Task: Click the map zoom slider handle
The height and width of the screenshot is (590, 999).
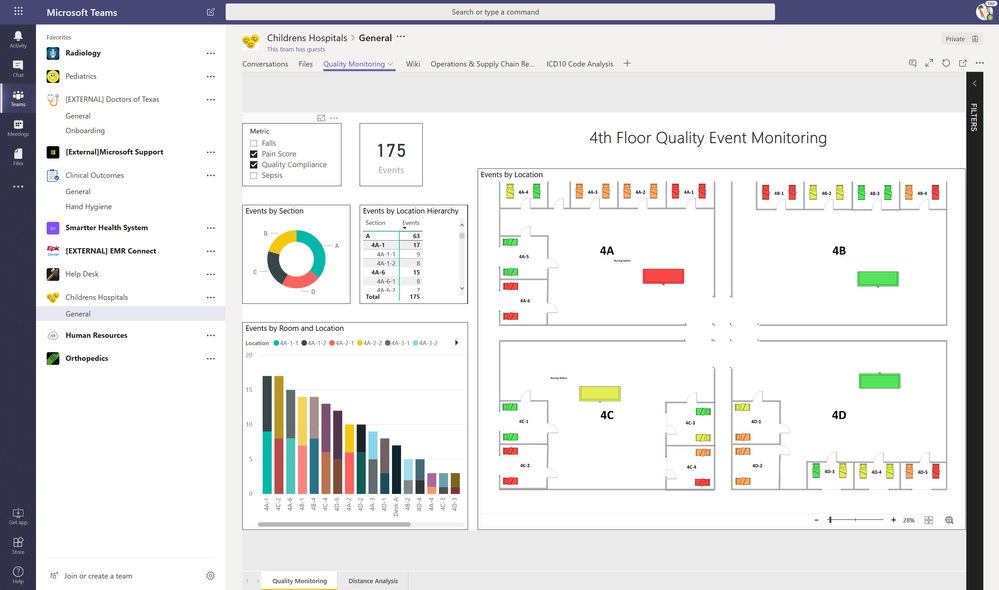Action: (830, 520)
